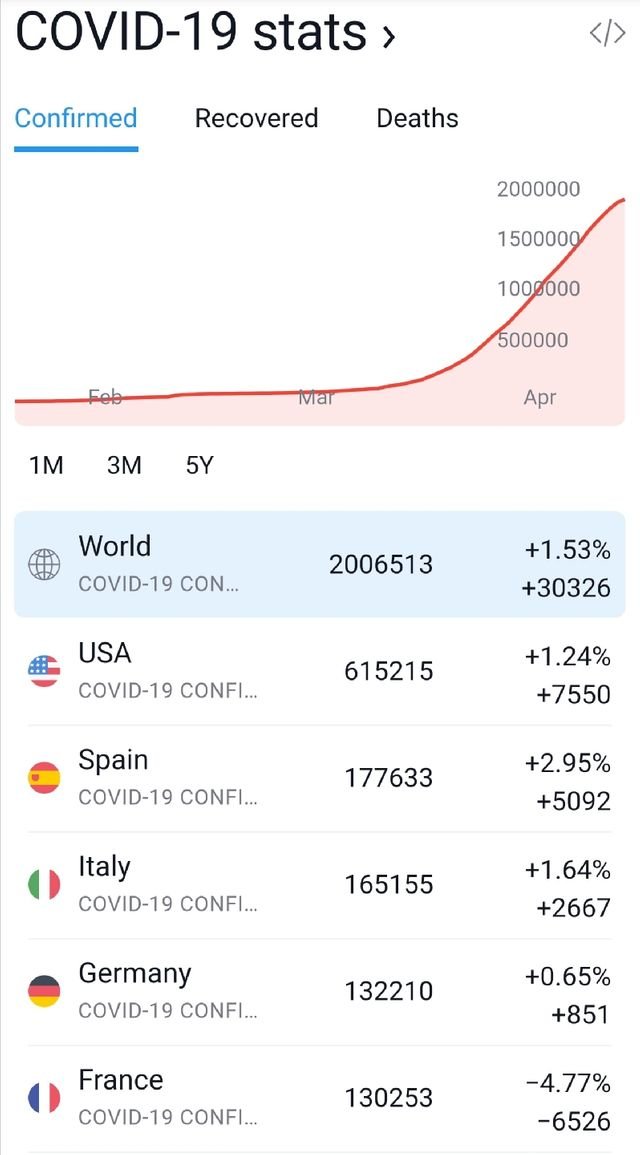Click the embed code icon
The image size is (640, 1155).
(x=608, y=33)
